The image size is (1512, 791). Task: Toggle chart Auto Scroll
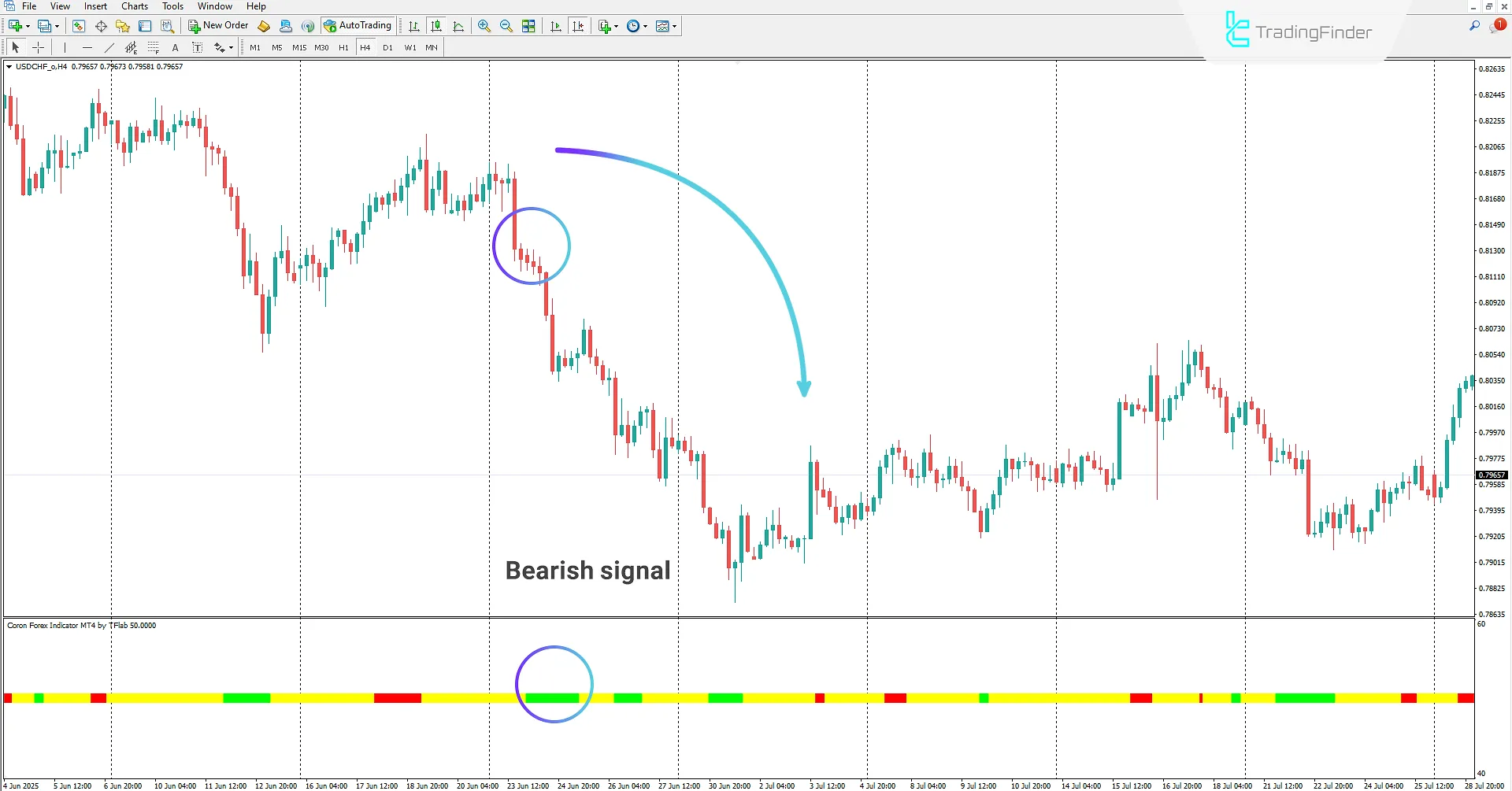[x=556, y=26]
